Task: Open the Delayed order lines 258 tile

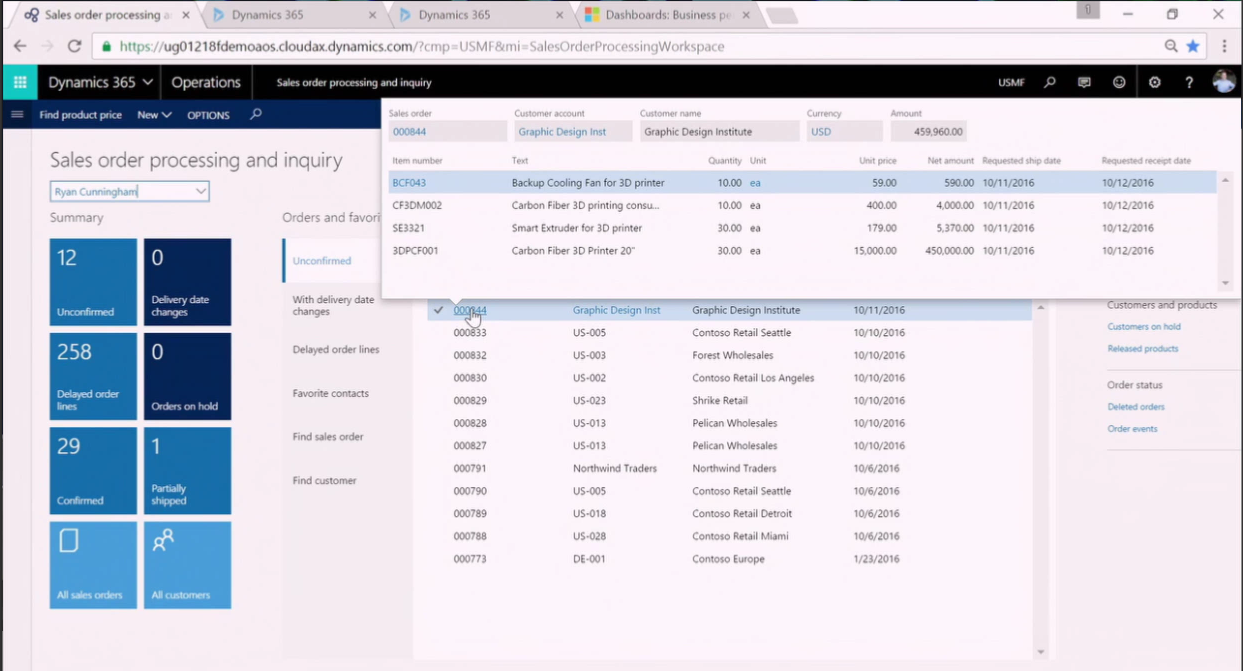Action: pyautogui.click(x=93, y=376)
